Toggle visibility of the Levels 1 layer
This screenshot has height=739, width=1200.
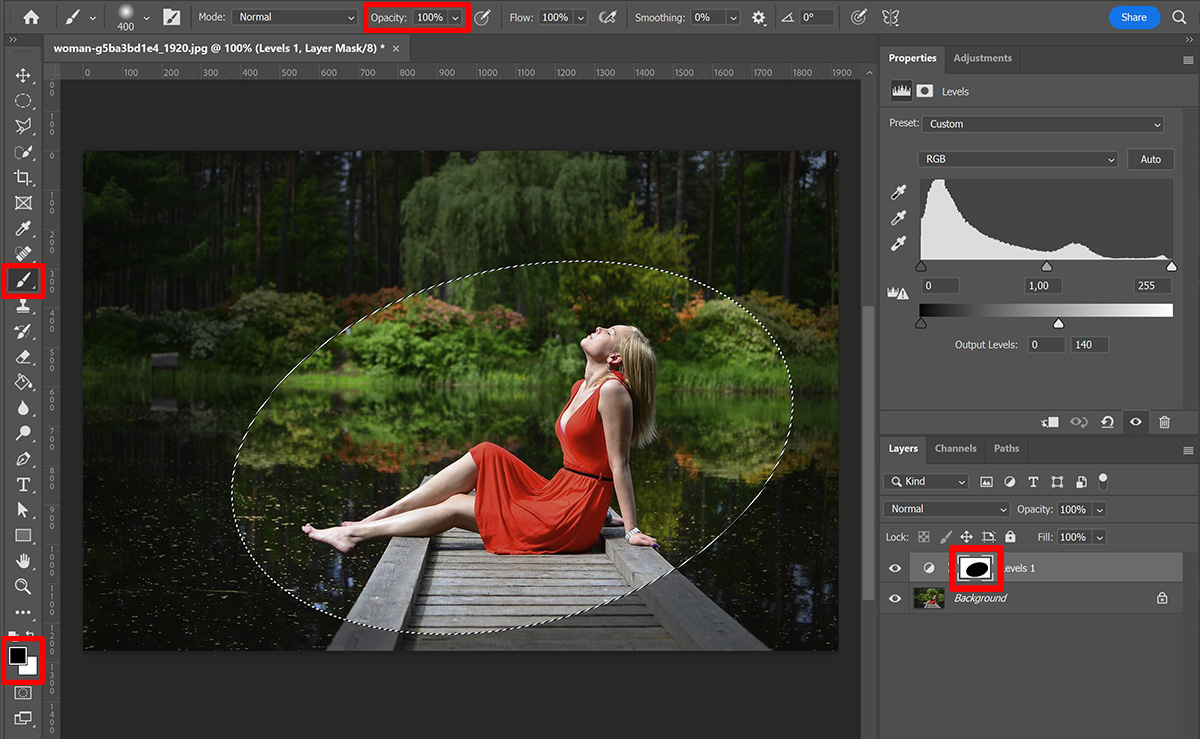[895, 567]
